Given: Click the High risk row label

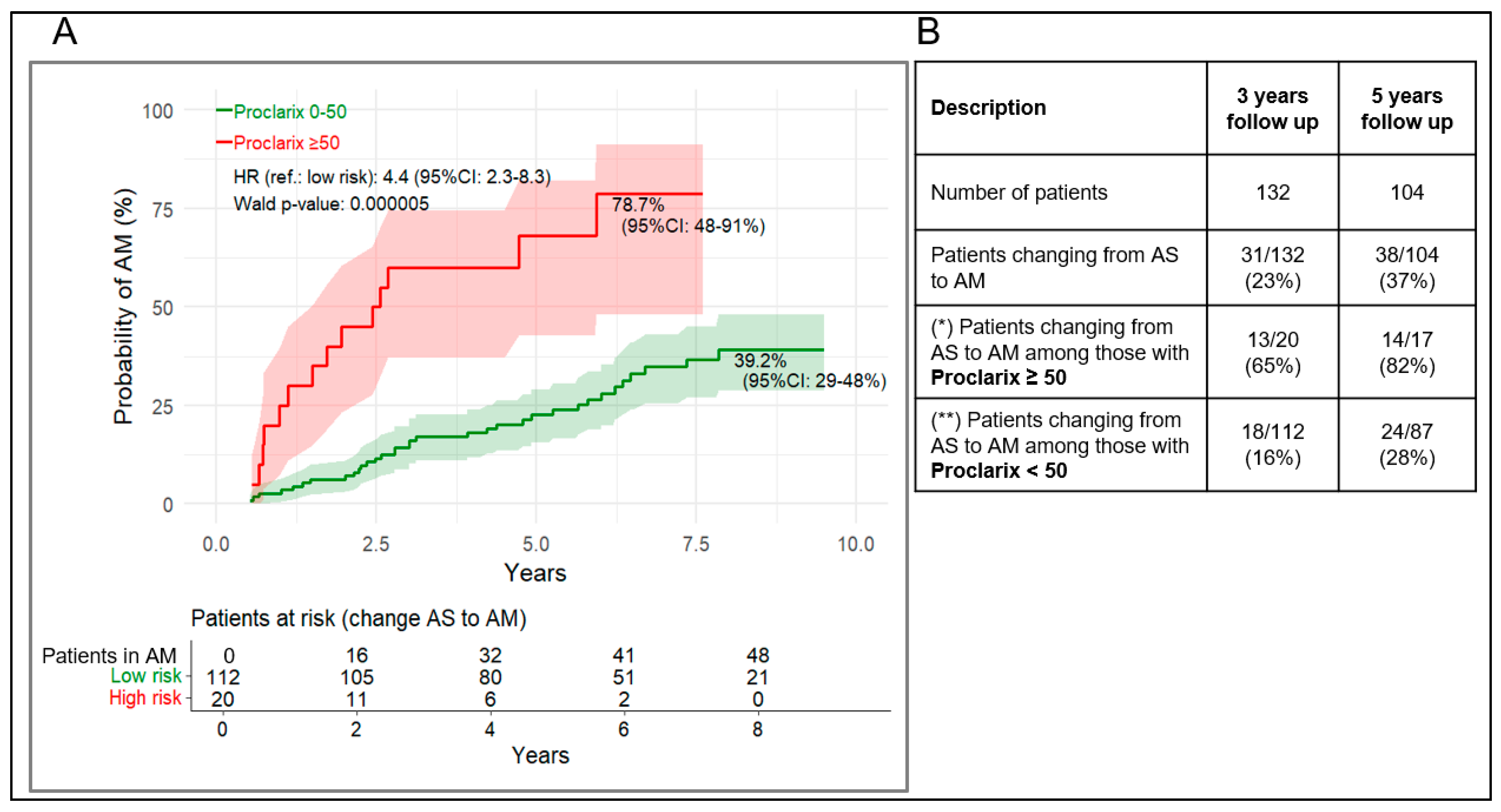Looking at the screenshot, I should [x=145, y=698].
